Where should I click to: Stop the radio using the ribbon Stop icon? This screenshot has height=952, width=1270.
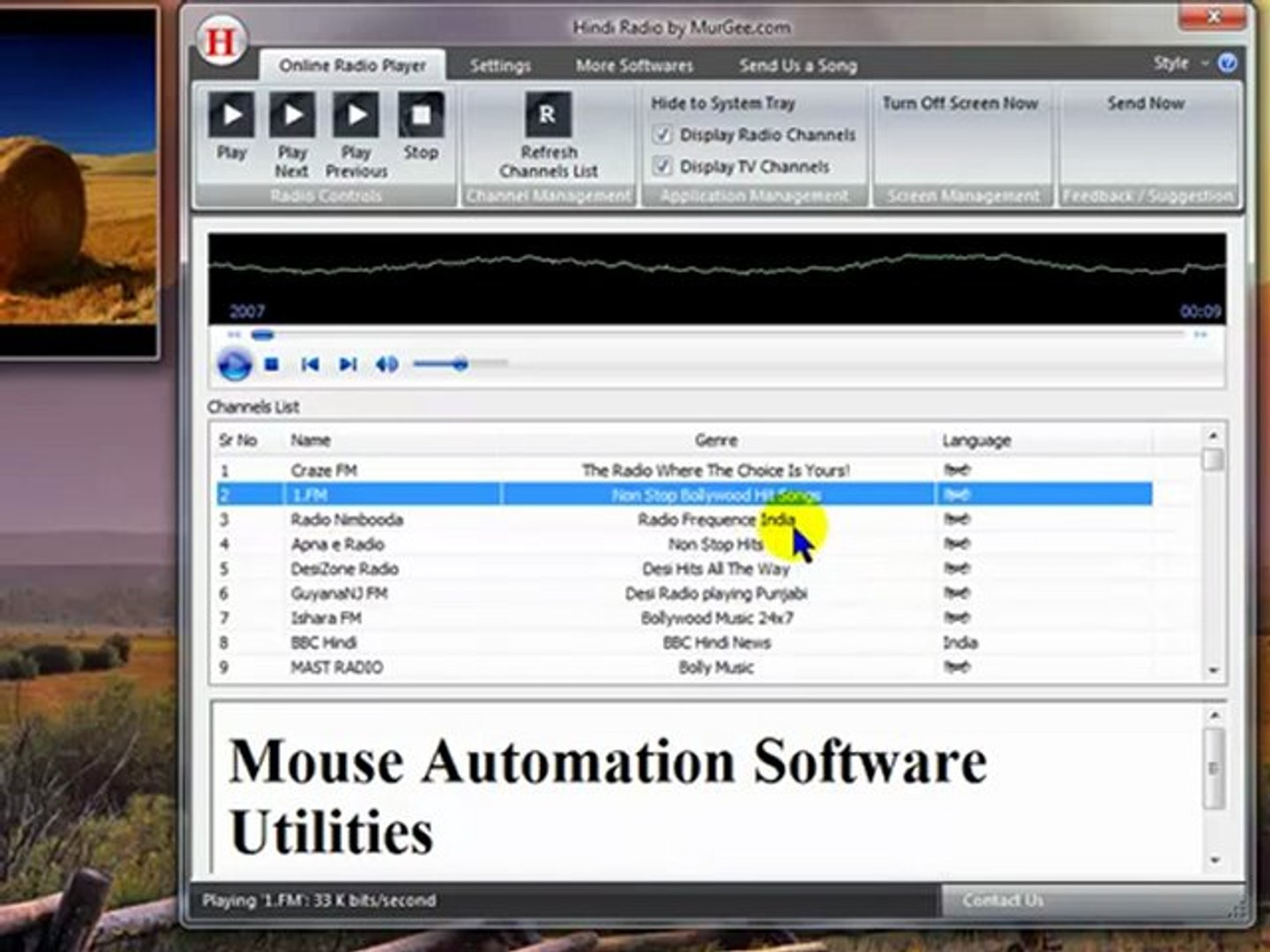tap(421, 115)
